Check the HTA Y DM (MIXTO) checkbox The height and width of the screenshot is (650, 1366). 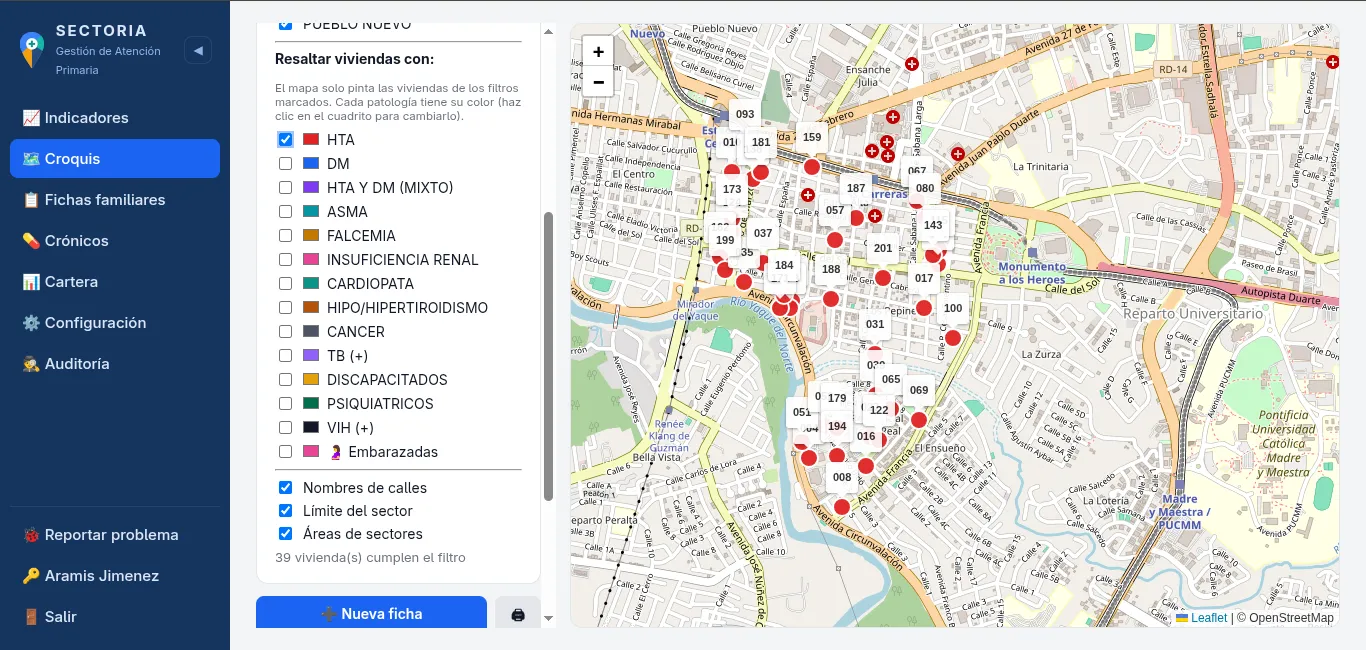[285, 188]
